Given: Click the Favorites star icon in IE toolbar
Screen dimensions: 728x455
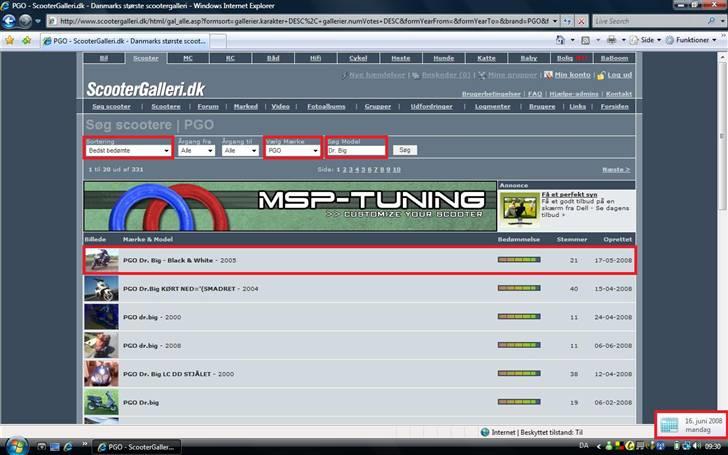Looking at the screenshot, I should click(10, 40).
